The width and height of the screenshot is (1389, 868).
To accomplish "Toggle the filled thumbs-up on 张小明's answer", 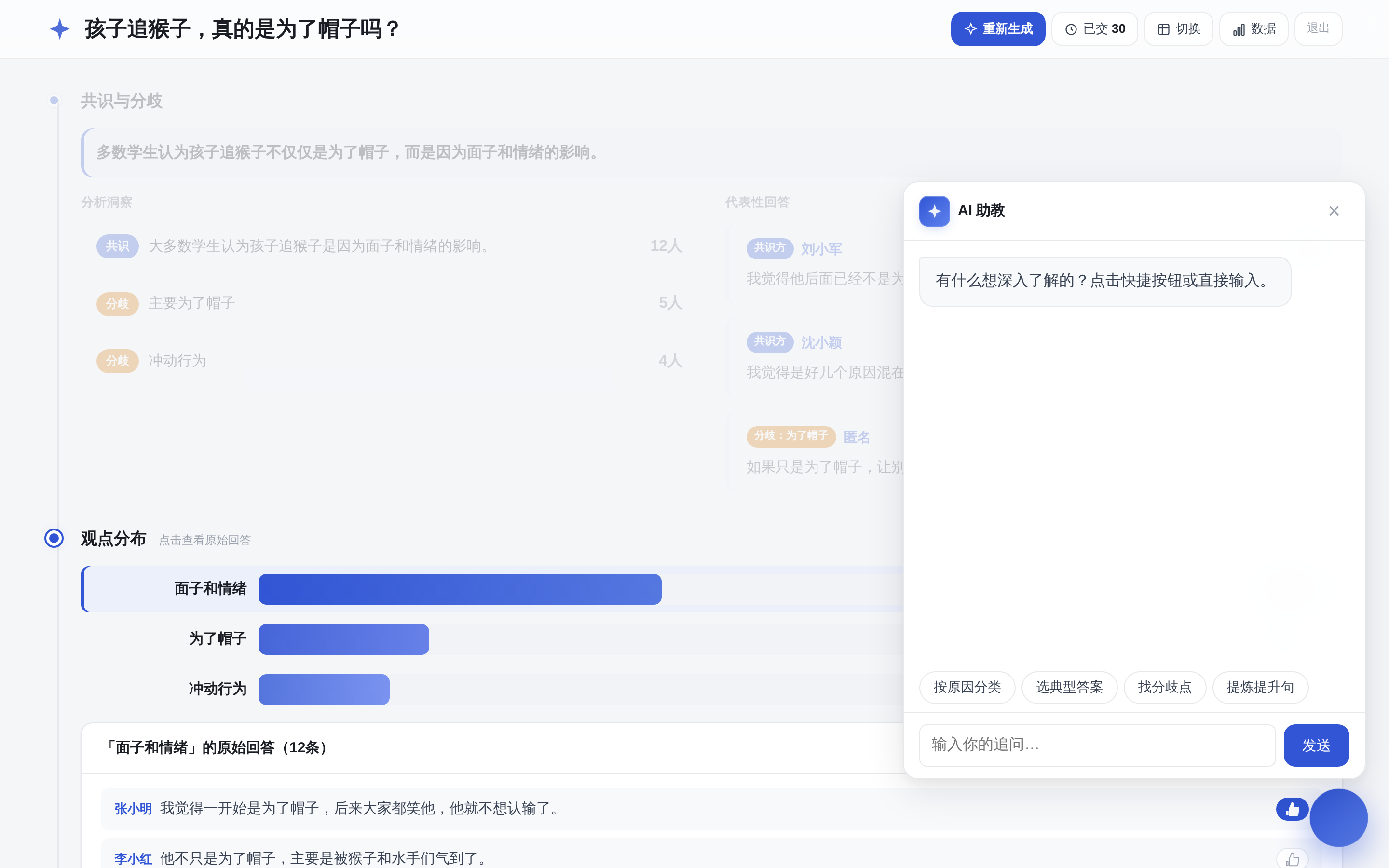I will tap(1292, 809).
